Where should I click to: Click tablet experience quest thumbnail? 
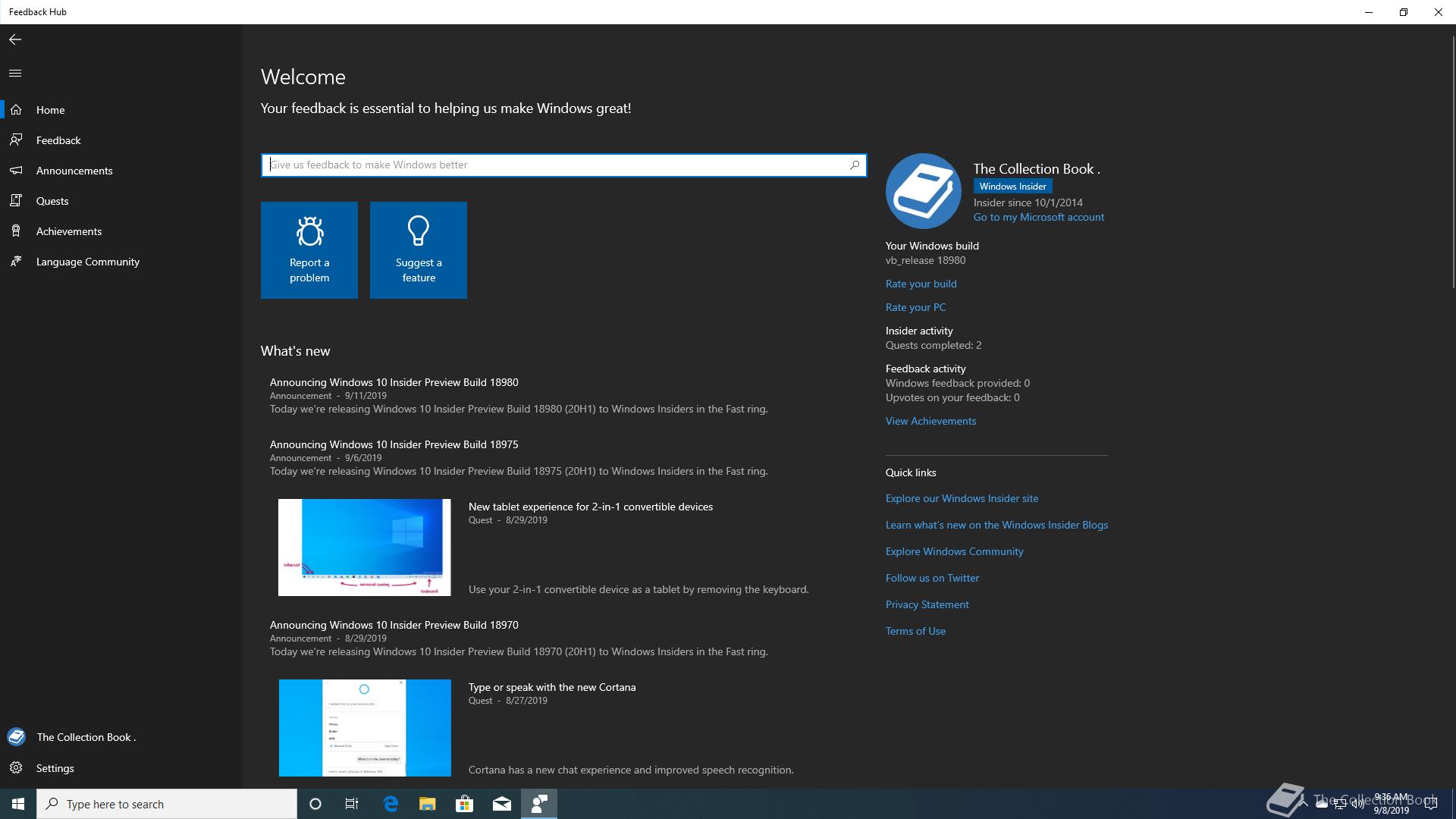pyautogui.click(x=365, y=548)
